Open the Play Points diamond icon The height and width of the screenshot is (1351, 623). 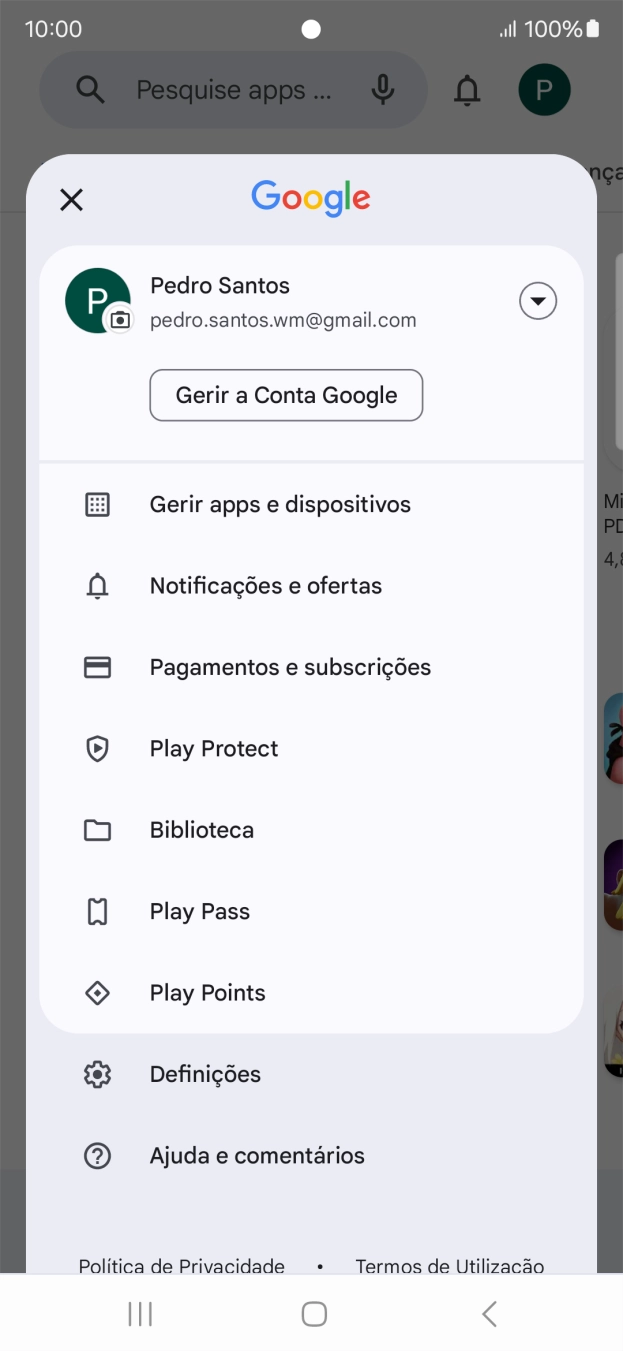tap(97, 992)
